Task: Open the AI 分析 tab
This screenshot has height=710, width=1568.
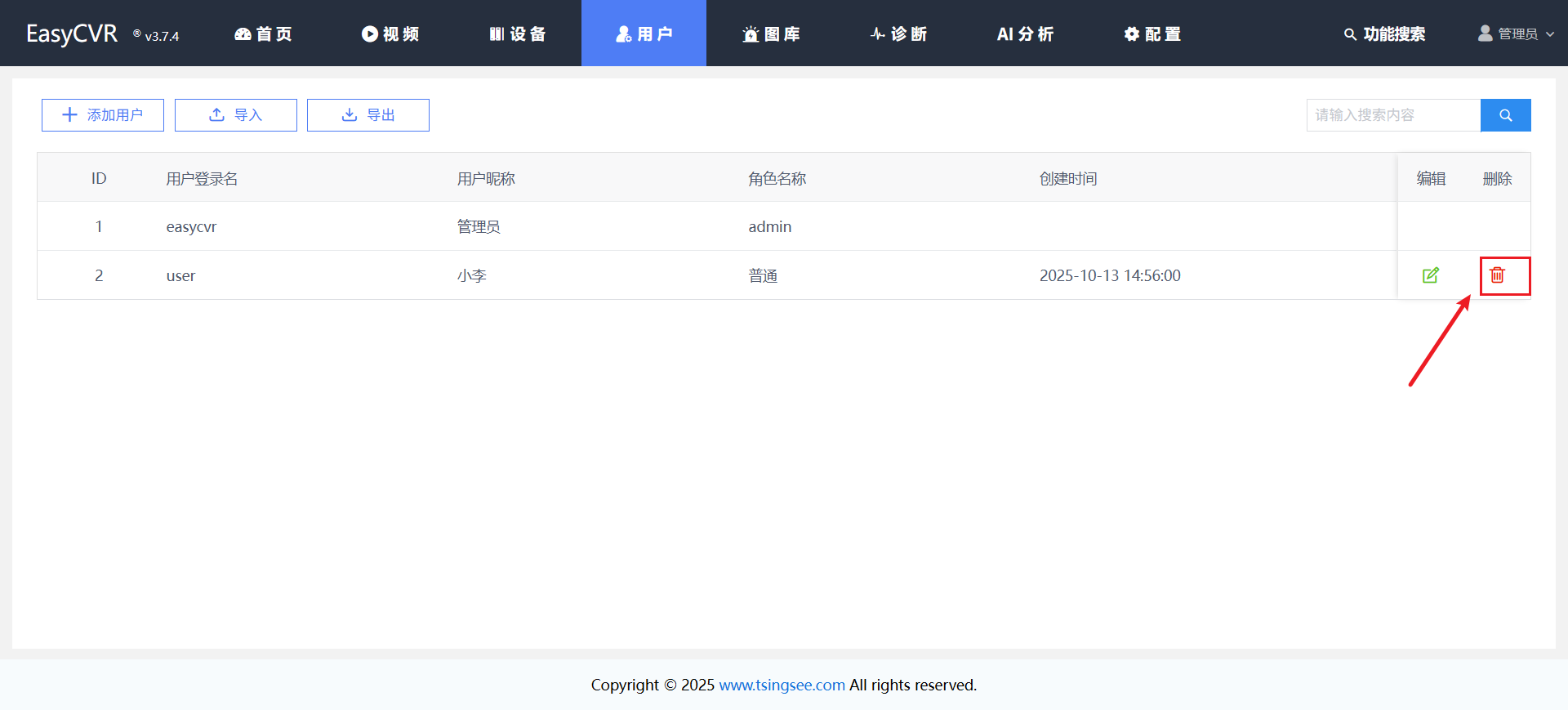Action: (x=1025, y=33)
